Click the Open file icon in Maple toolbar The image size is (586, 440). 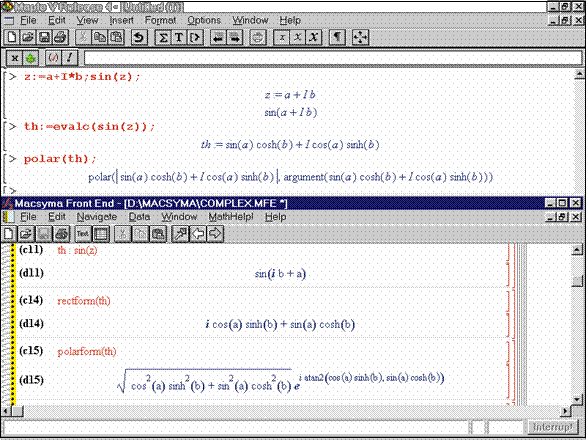pyautogui.click(x=28, y=37)
